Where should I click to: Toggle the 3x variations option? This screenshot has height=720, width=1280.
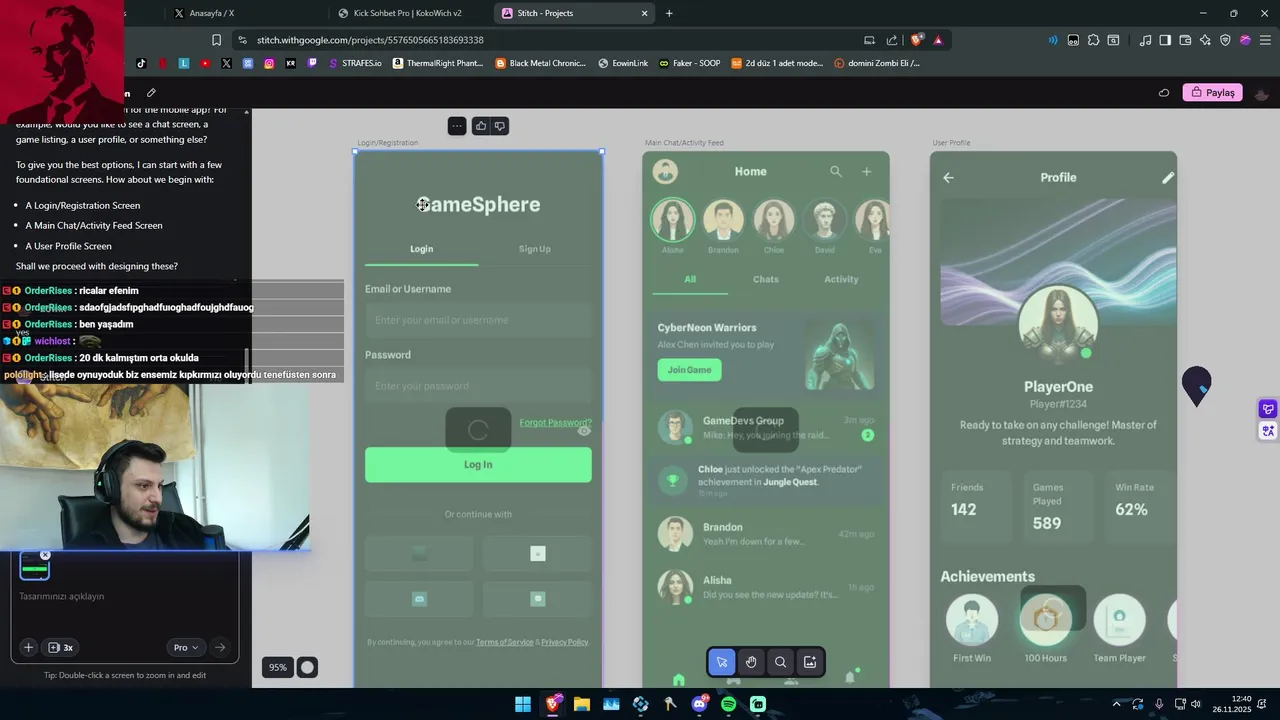click(61, 647)
